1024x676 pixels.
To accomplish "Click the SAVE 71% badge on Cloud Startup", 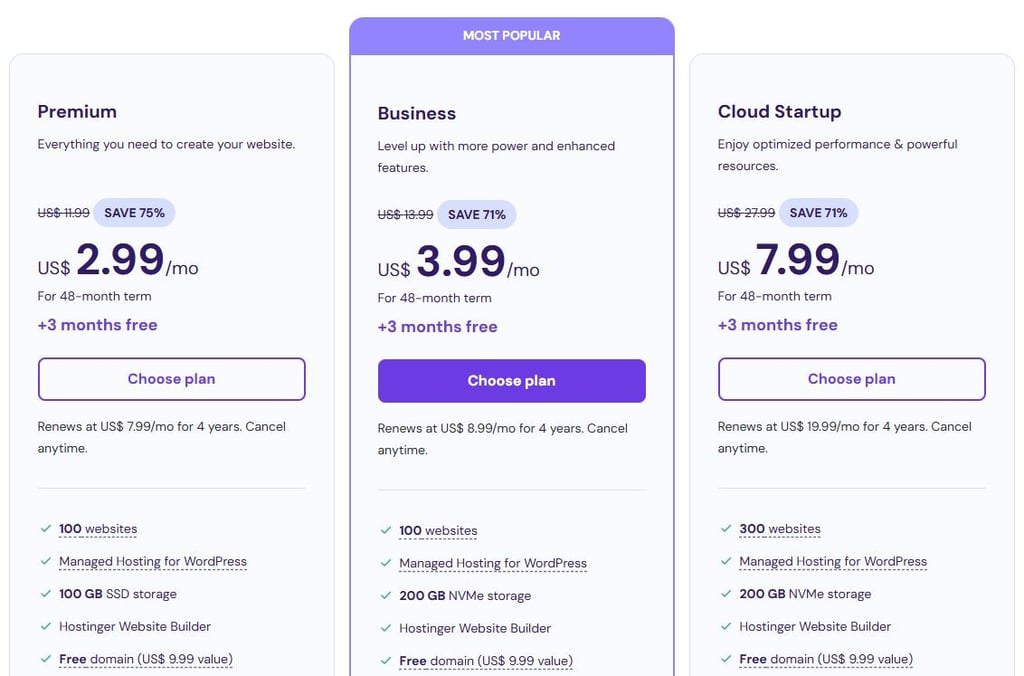I will (x=818, y=213).
